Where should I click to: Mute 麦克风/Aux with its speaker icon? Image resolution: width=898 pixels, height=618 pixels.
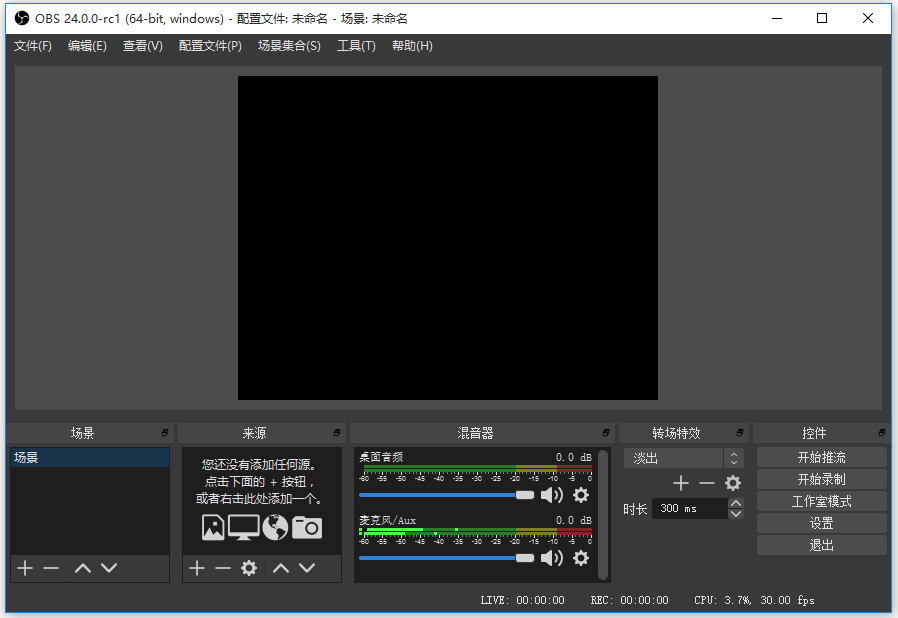[551, 558]
